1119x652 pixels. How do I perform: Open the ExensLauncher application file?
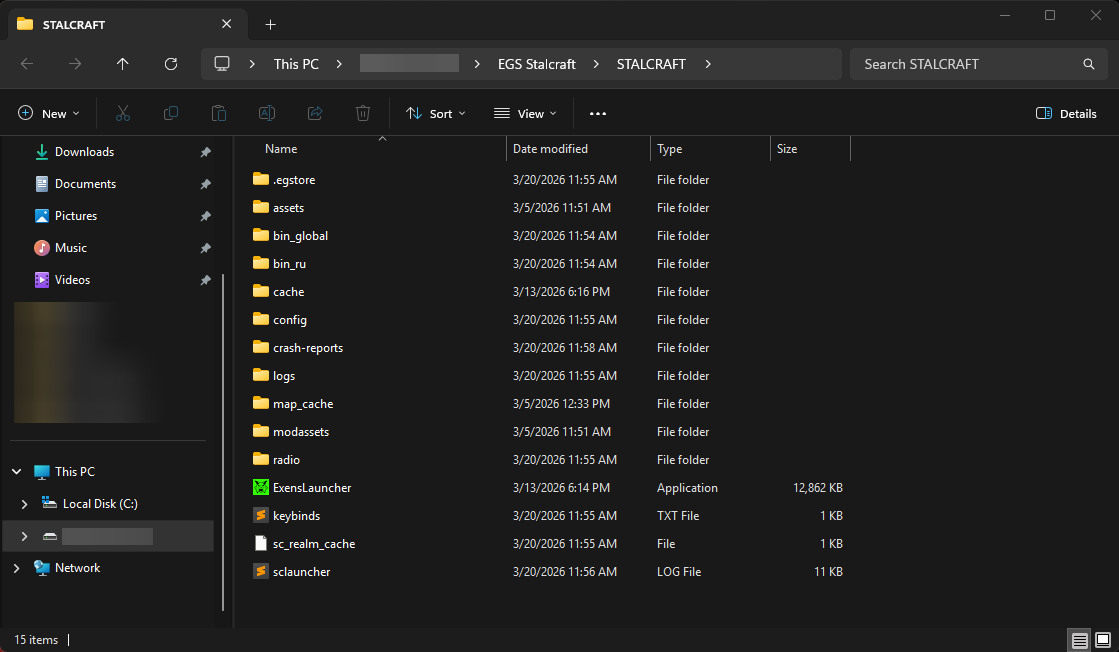[311, 488]
